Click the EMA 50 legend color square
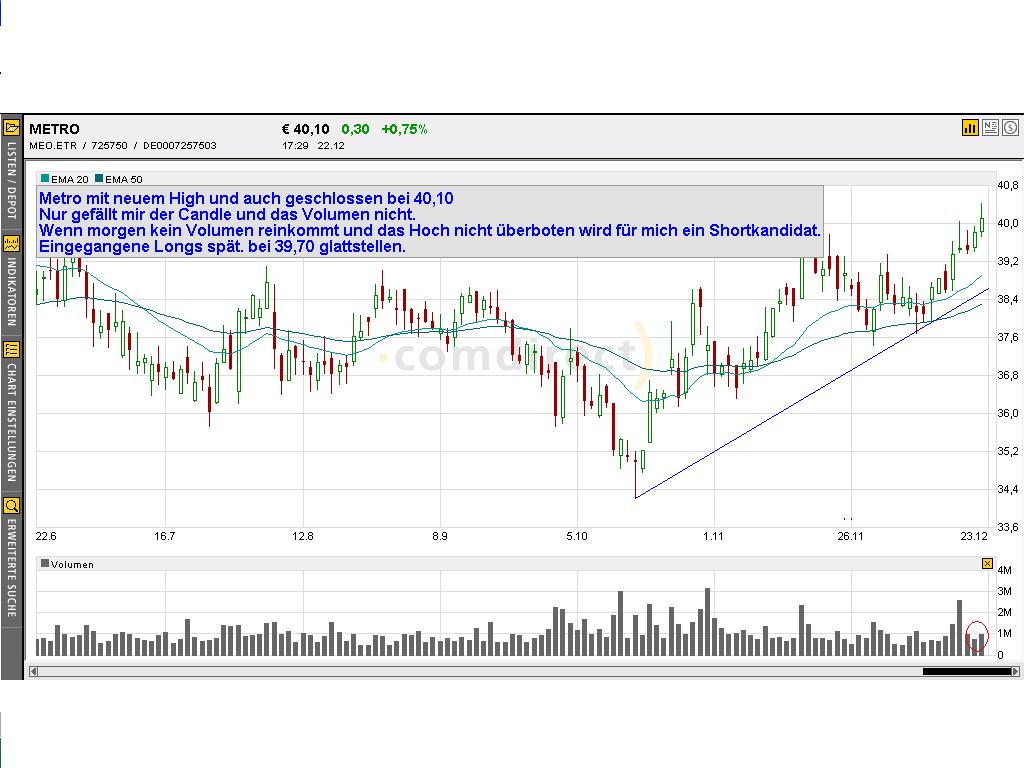The height and width of the screenshot is (768, 1024). (x=99, y=178)
